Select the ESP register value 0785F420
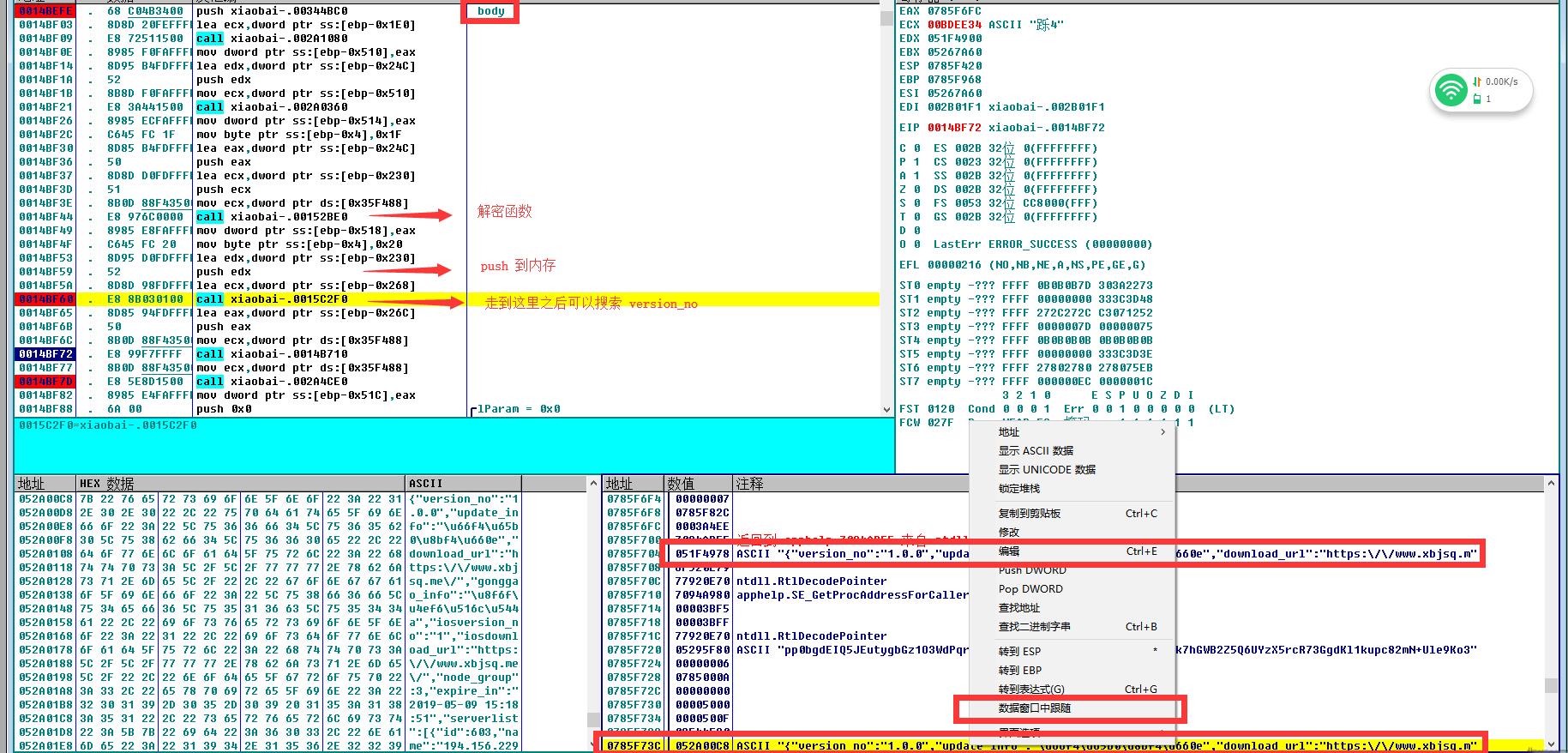The width and height of the screenshot is (1568, 753). (x=954, y=66)
